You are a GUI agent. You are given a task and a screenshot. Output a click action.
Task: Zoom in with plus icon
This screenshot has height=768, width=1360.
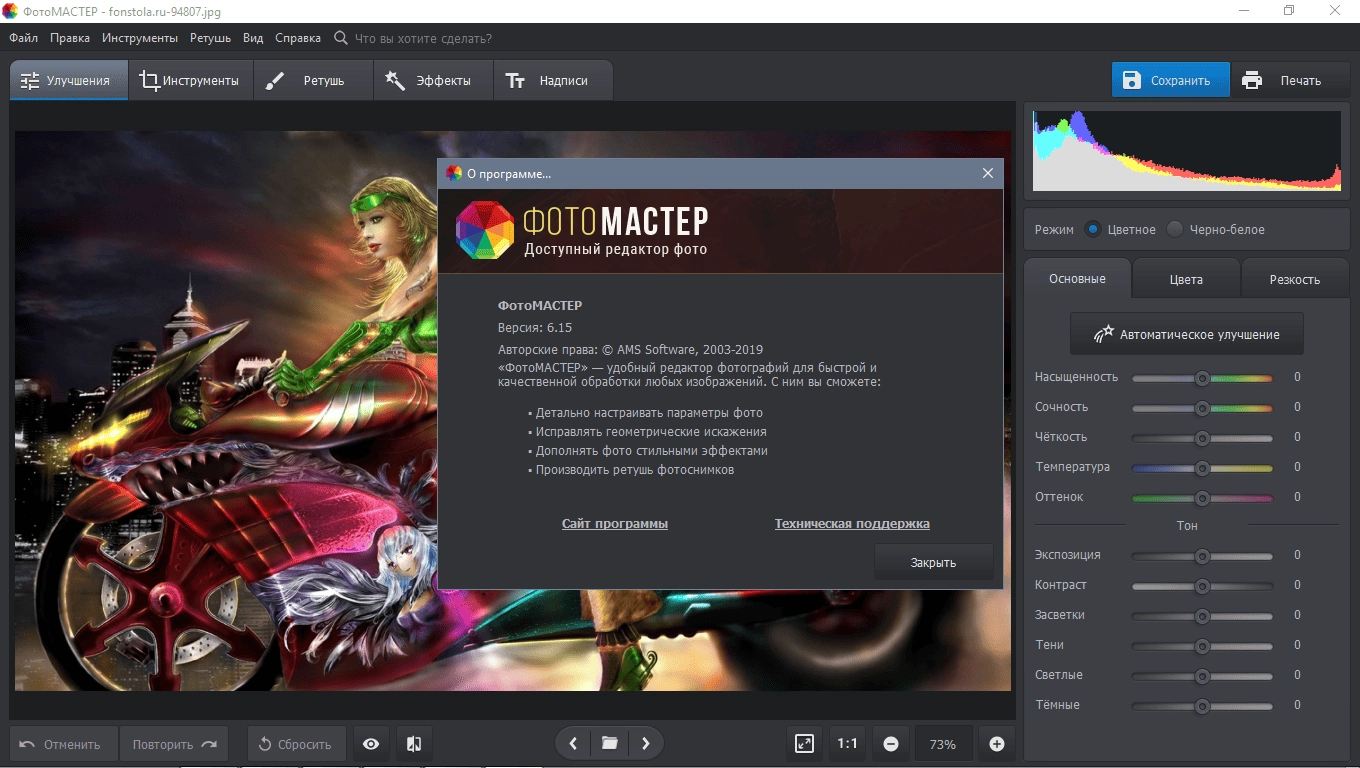point(997,744)
